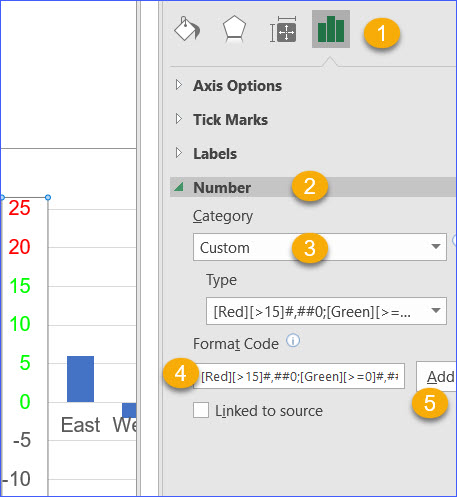Screen dimensions: 457x497
Task: Toggle the Linked to source checkbox
Action: 201,410
